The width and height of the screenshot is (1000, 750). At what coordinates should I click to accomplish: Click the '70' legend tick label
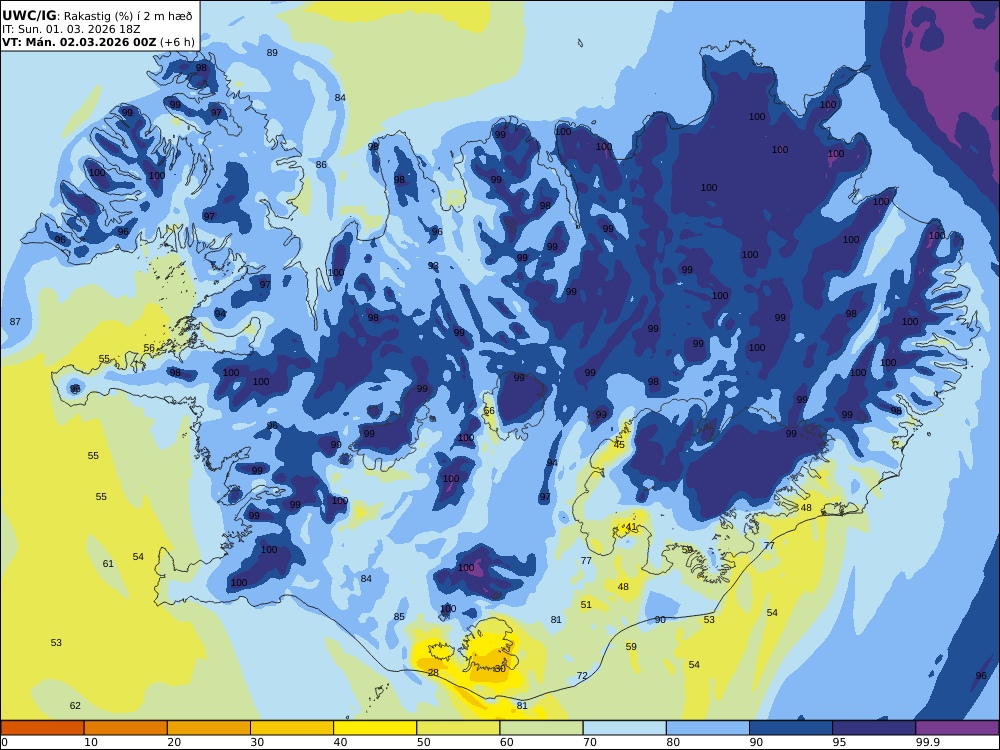[x=590, y=742]
